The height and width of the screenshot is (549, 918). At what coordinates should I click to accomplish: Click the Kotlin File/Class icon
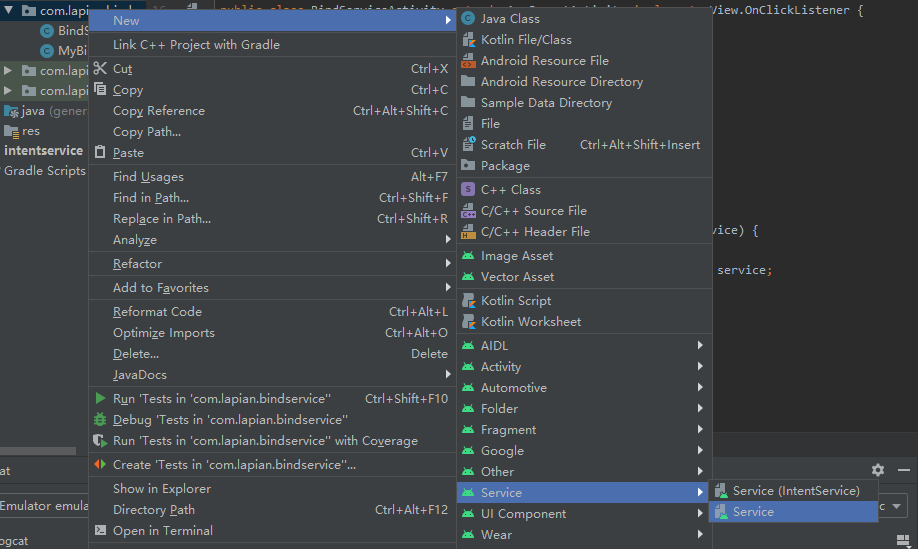pyautogui.click(x=468, y=40)
